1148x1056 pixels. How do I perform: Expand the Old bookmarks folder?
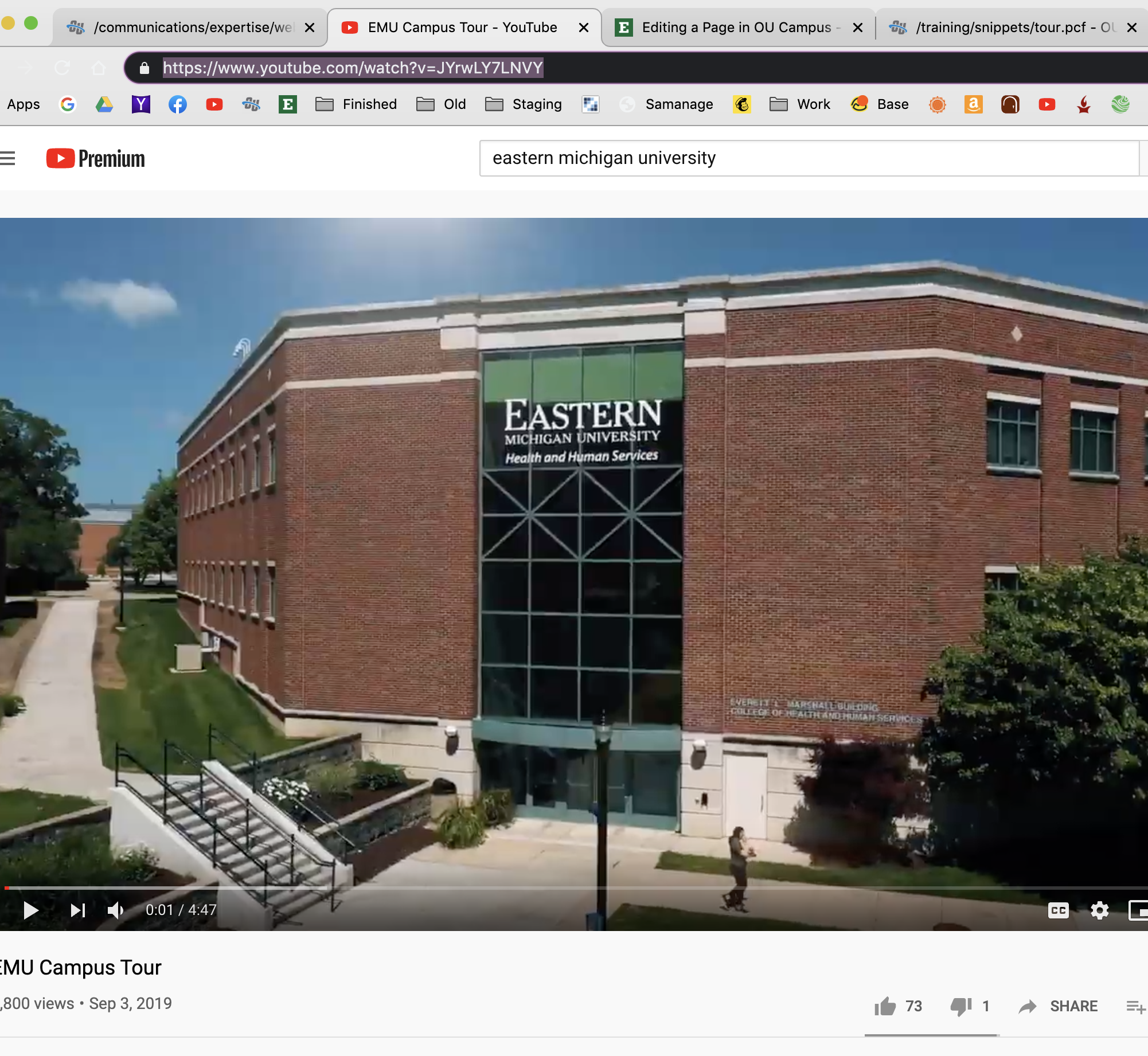[441, 104]
